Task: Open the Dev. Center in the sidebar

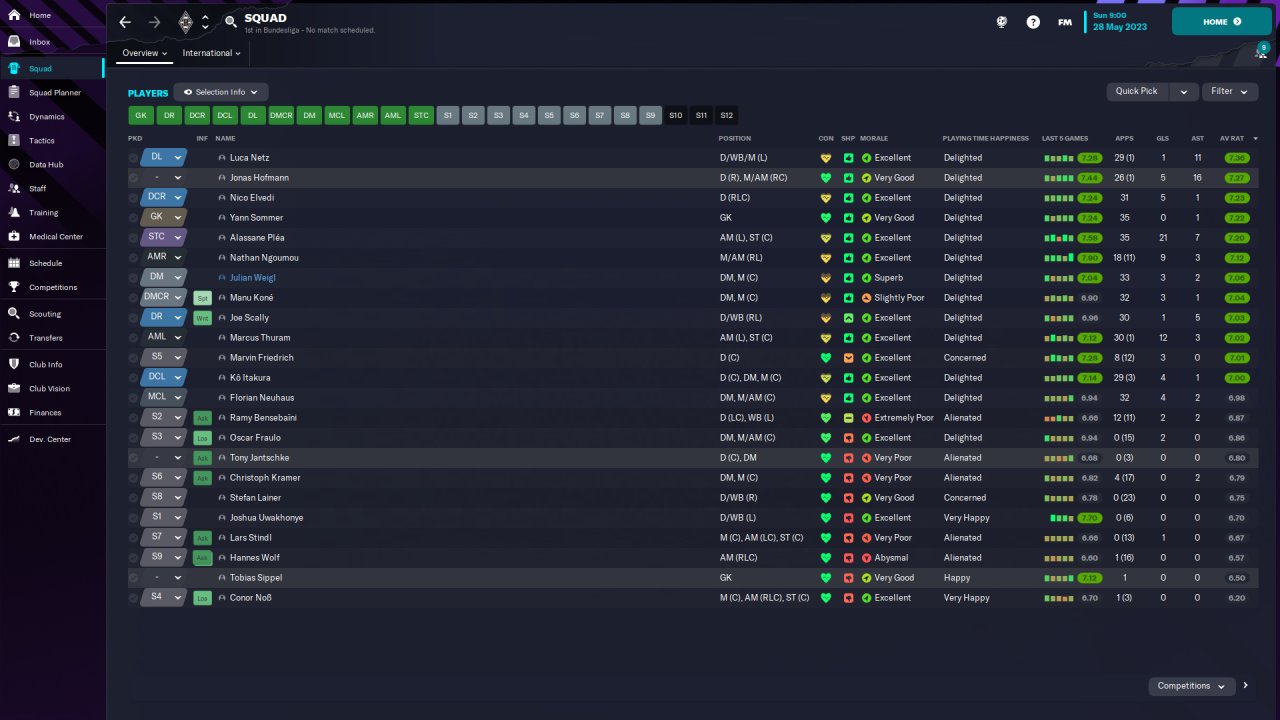Action: [52, 439]
